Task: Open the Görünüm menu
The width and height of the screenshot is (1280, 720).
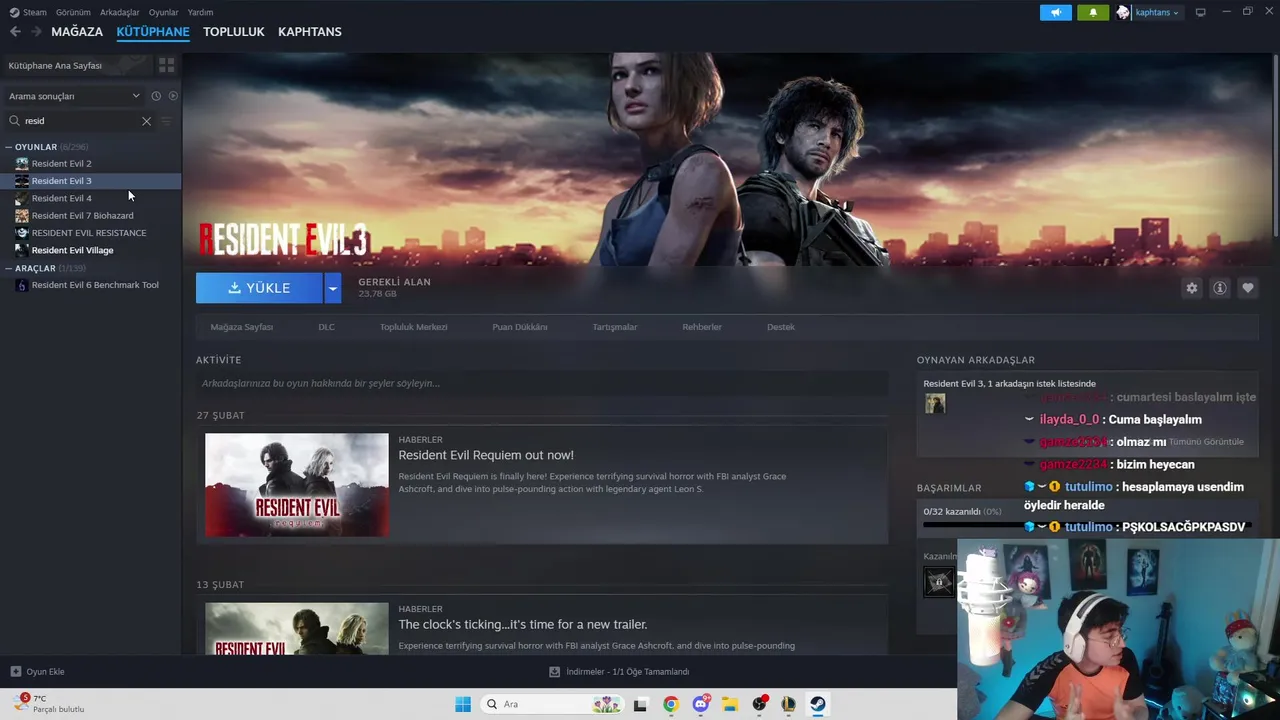Action: 73,12
